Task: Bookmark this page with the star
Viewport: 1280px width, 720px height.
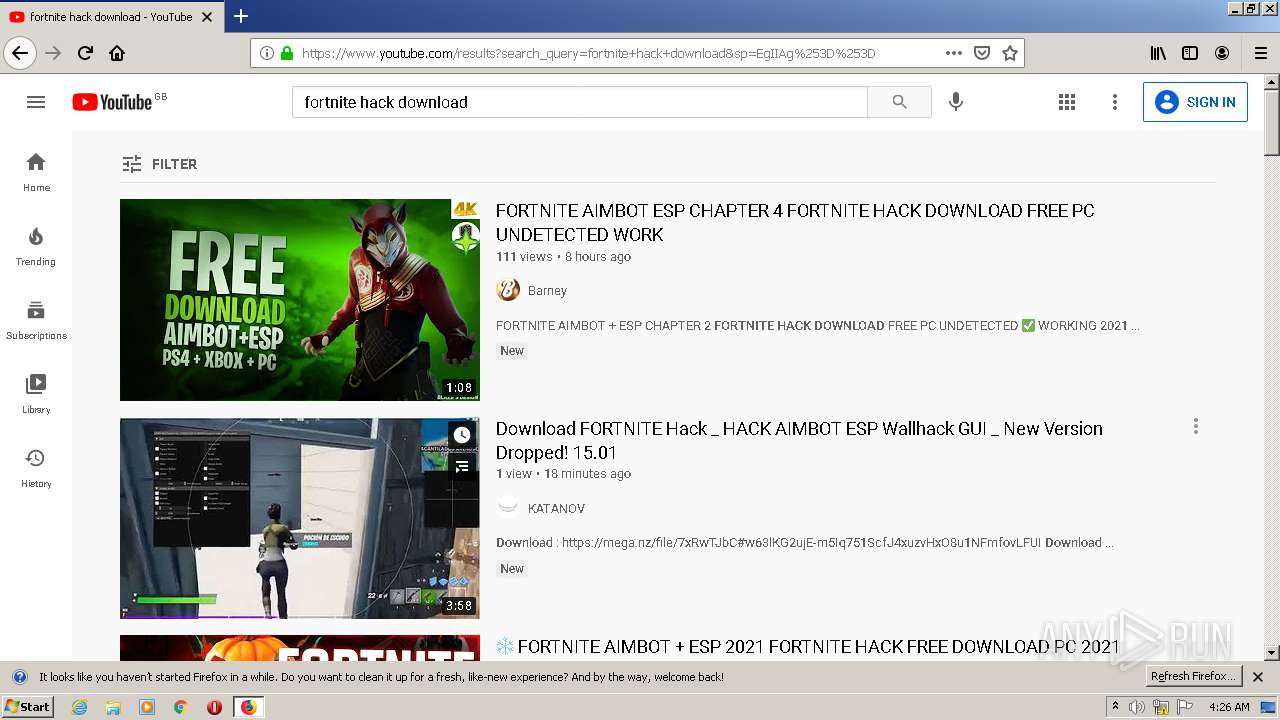Action: [1010, 53]
